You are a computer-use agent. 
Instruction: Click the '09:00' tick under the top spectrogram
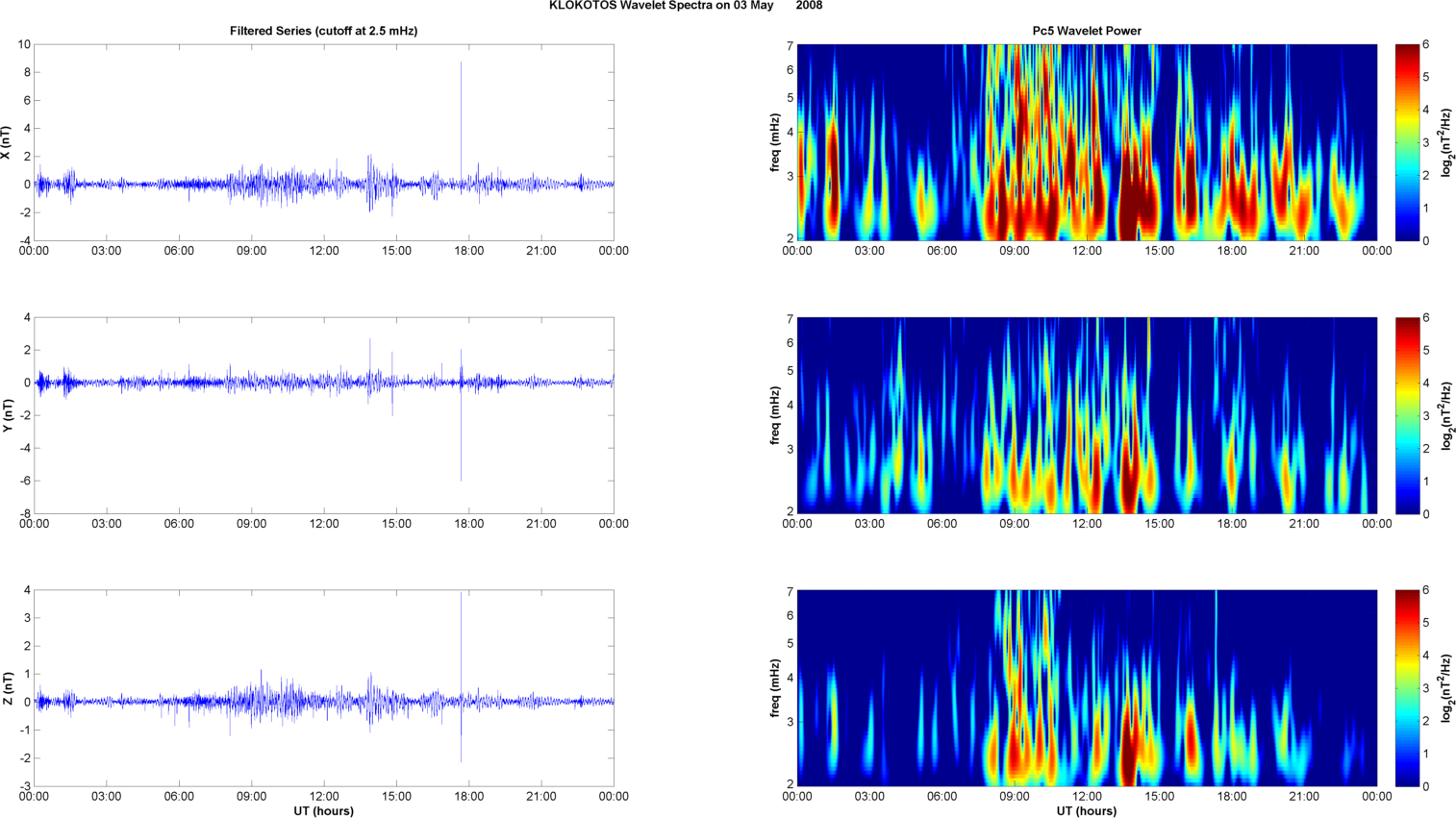pos(1015,251)
